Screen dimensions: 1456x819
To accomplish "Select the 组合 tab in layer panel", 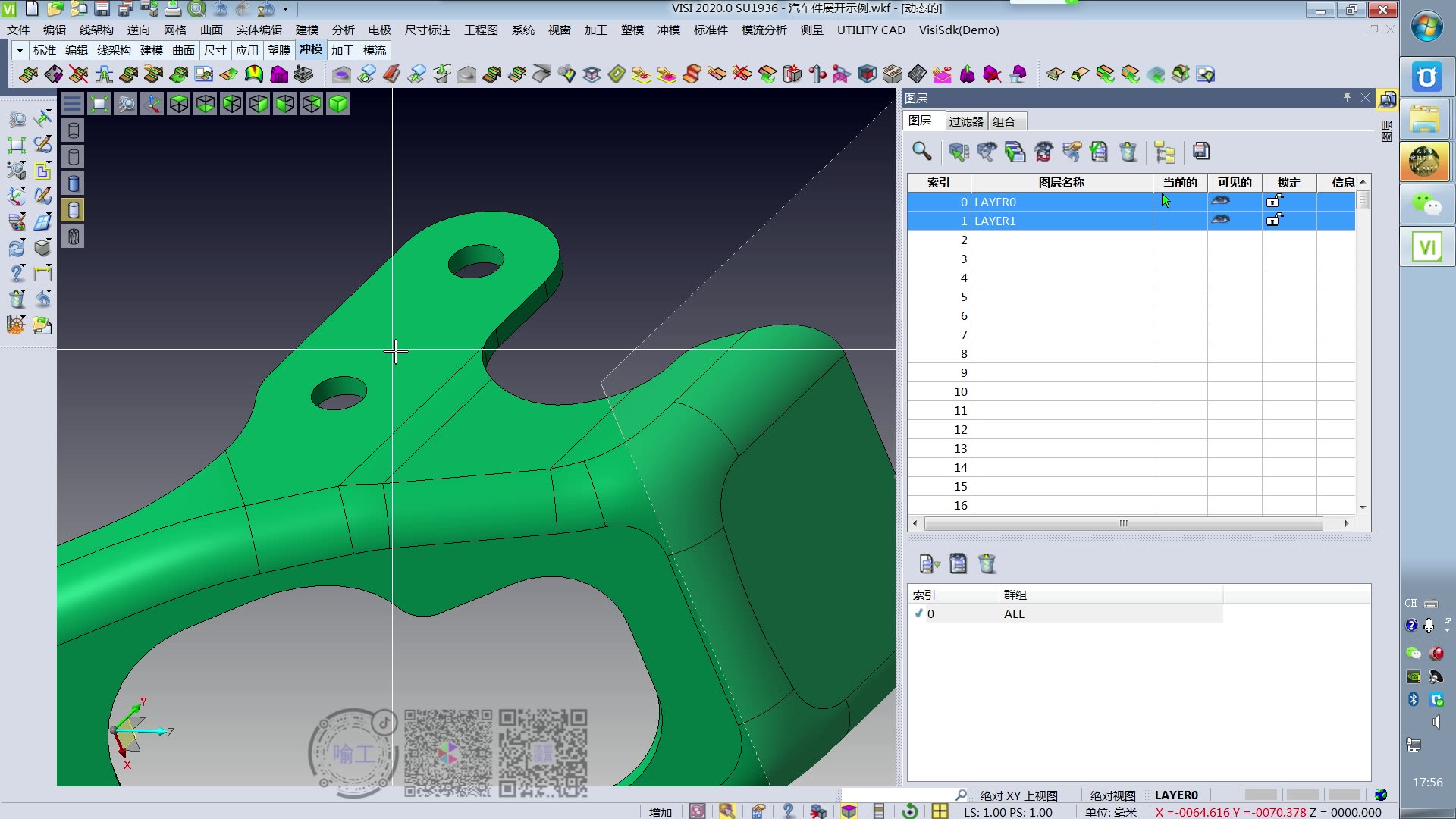I will point(1003,121).
